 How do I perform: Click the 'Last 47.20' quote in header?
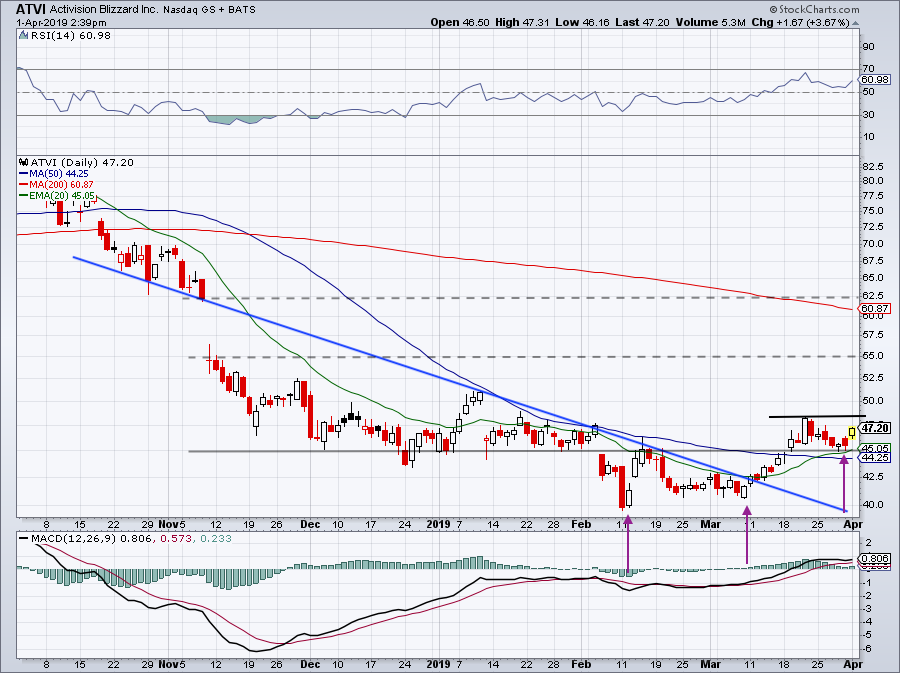point(642,22)
